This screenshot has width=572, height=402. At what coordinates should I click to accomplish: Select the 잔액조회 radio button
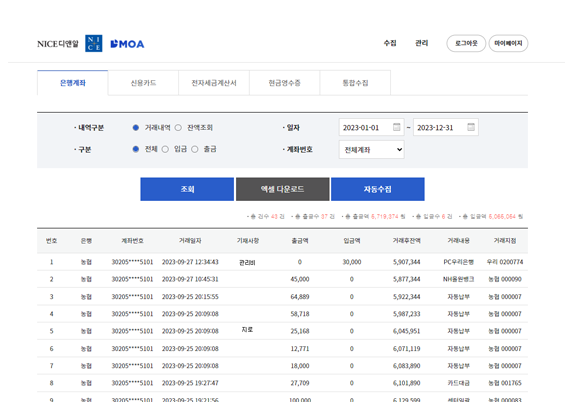[178, 128]
